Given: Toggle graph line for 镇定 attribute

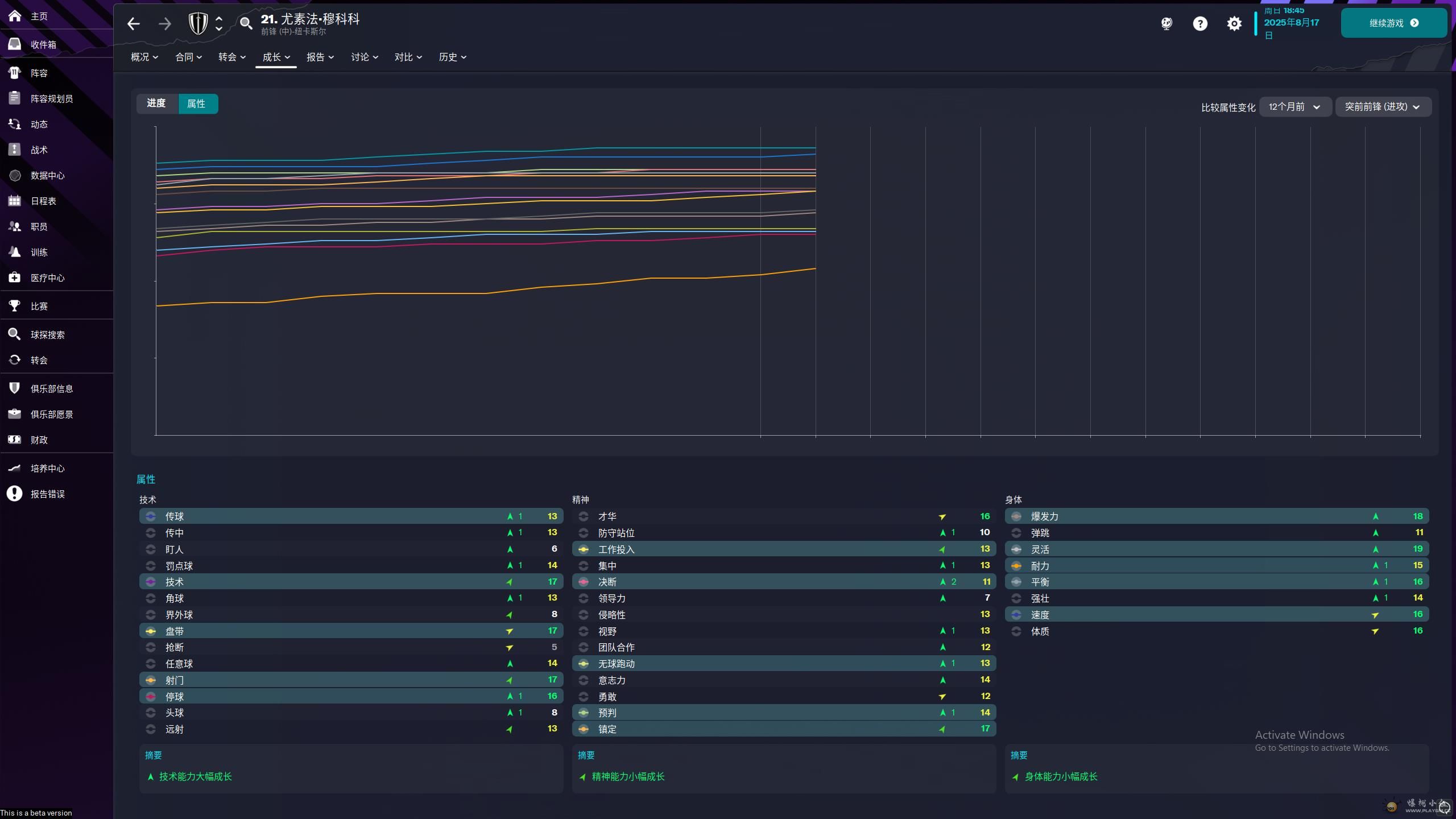Looking at the screenshot, I should click(584, 729).
